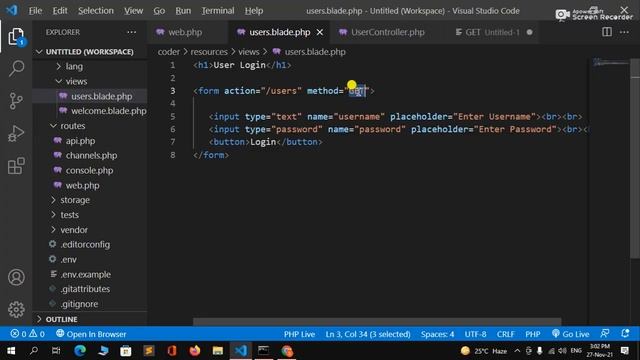The image size is (640, 360).
Task: Open console.php file
Action: (89, 170)
